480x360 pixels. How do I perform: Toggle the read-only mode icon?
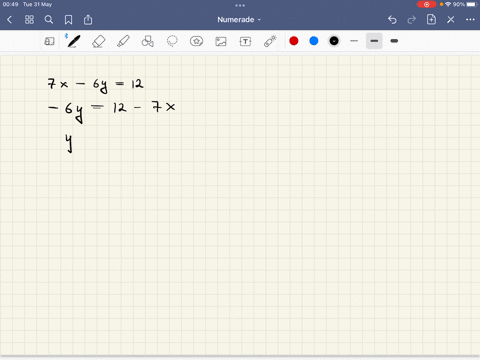(49, 41)
